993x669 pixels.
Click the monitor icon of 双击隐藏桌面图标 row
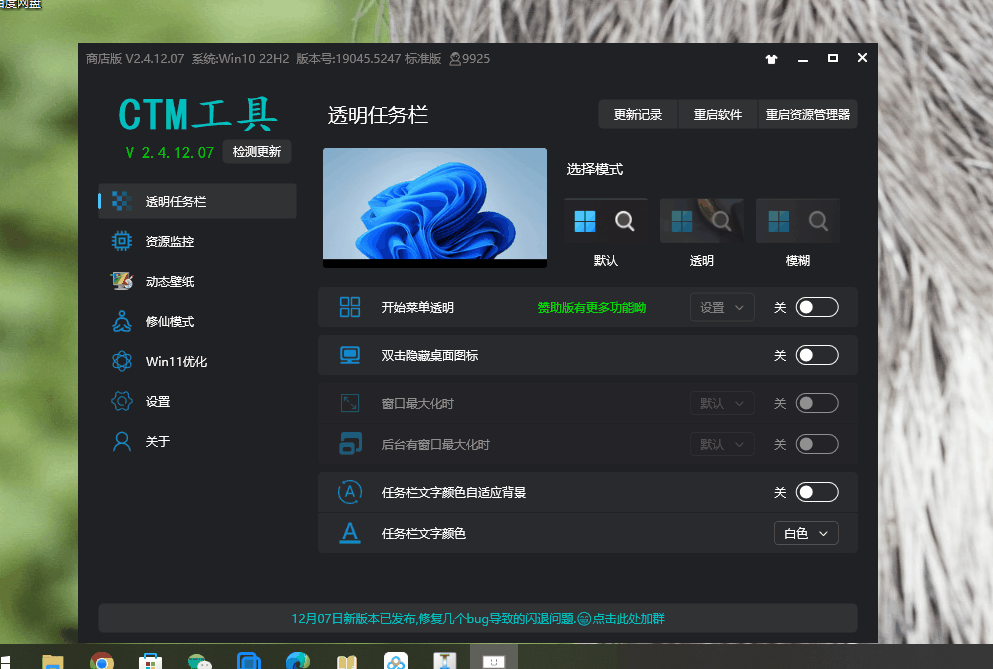point(350,355)
